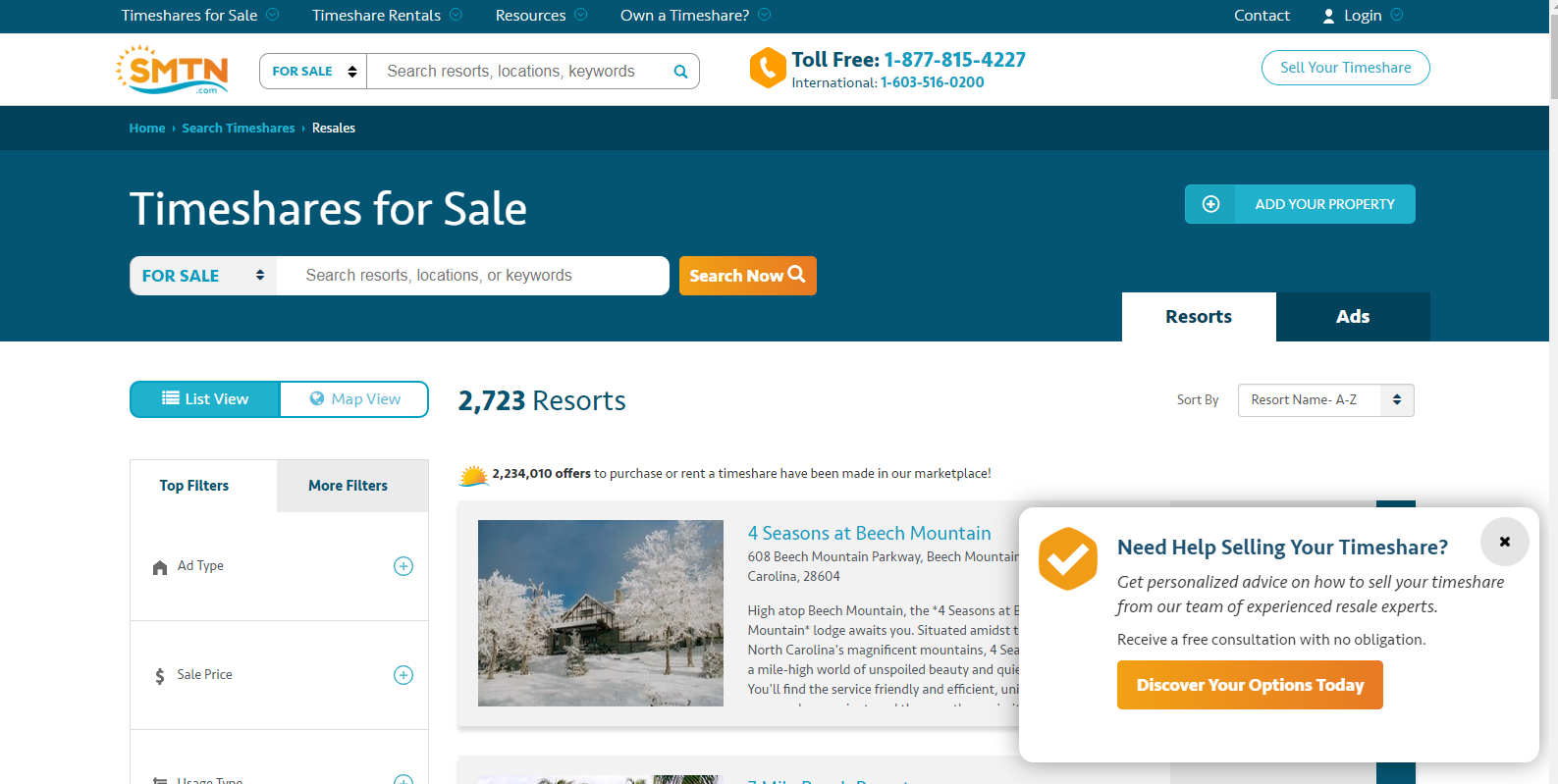Open the 4 Seasons at Beech Mountain listing
The height and width of the screenshot is (784, 1558).
click(869, 533)
